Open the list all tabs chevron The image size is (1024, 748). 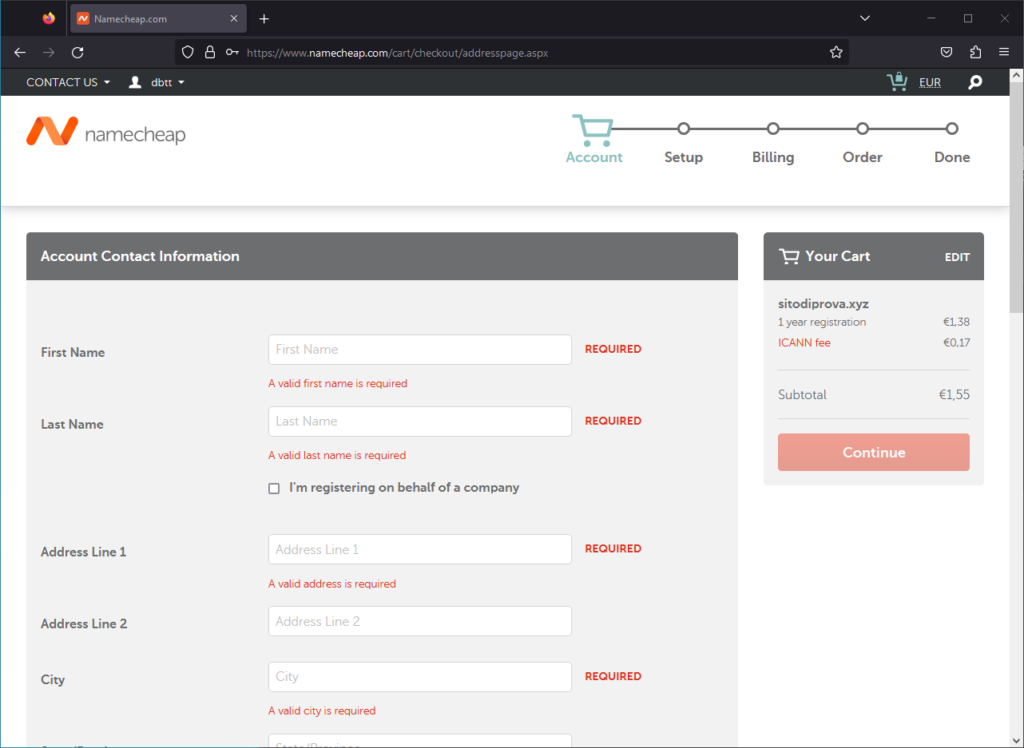coord(865,18)
